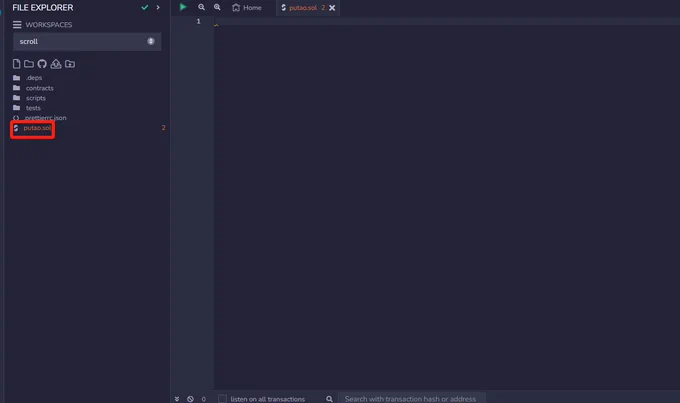This screenshot has width=680, height=403.
Task: Click the File Explorer panel title
Action: click(x=43, y=8)
